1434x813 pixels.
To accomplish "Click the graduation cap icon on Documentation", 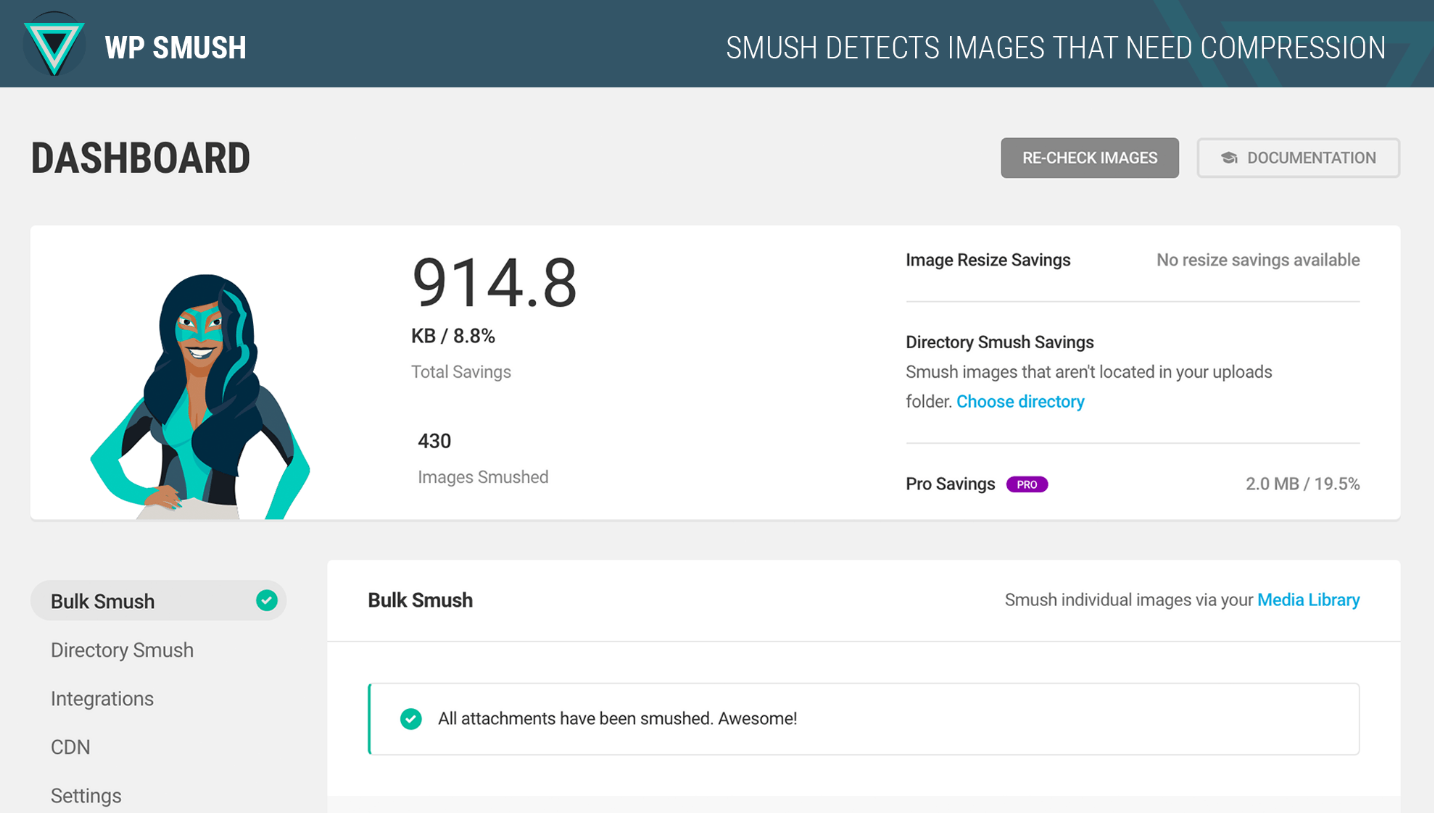I will 1229,158.
